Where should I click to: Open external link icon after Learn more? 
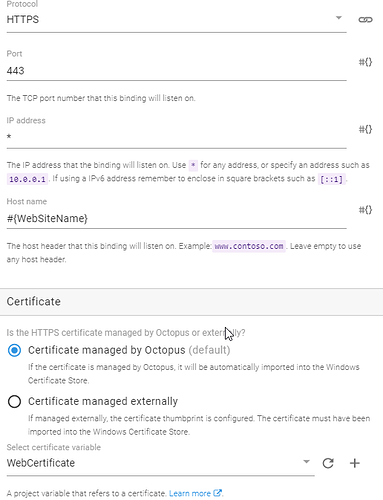coord(217,493)
